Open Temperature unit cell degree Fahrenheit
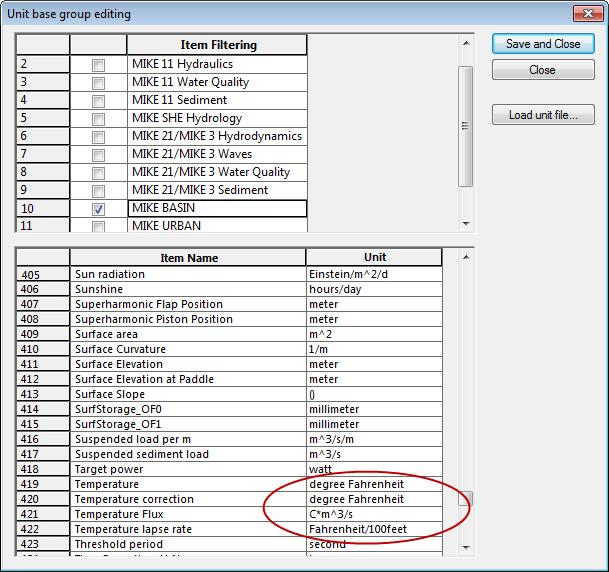Screen dimensions: 609x572 374,484
